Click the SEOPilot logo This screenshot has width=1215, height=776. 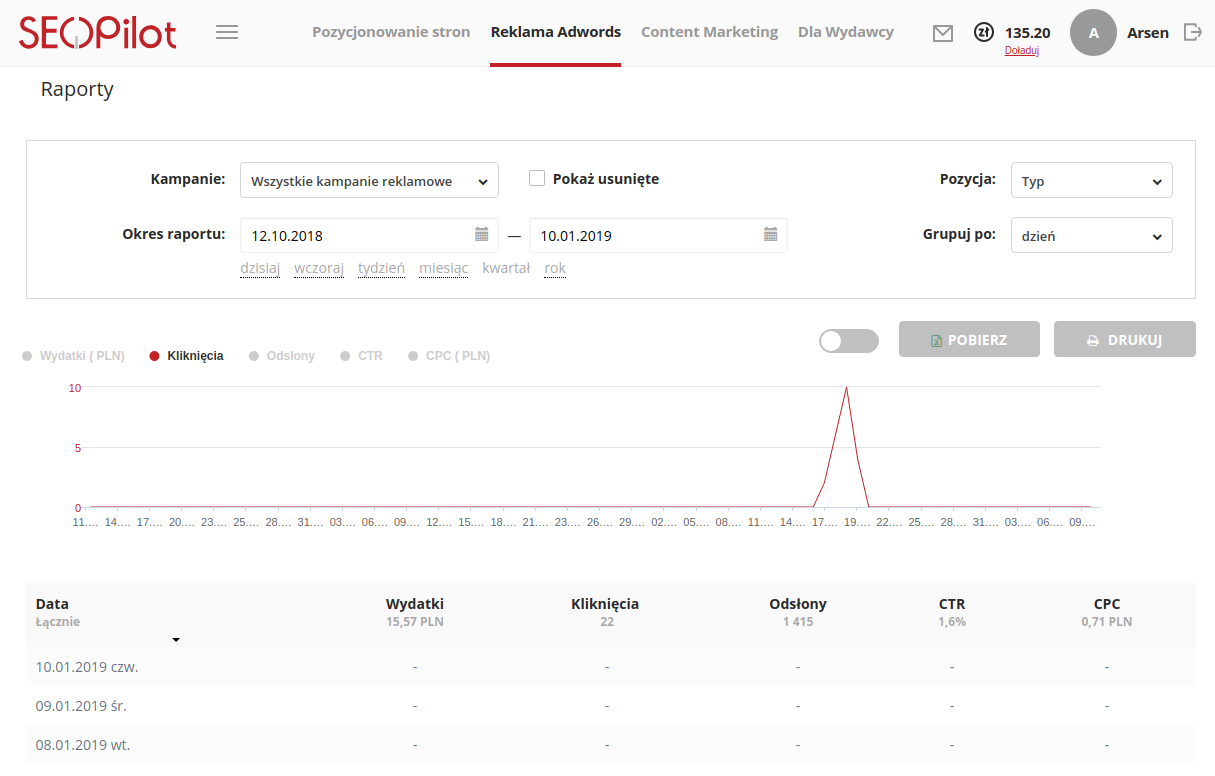(98, 33)
